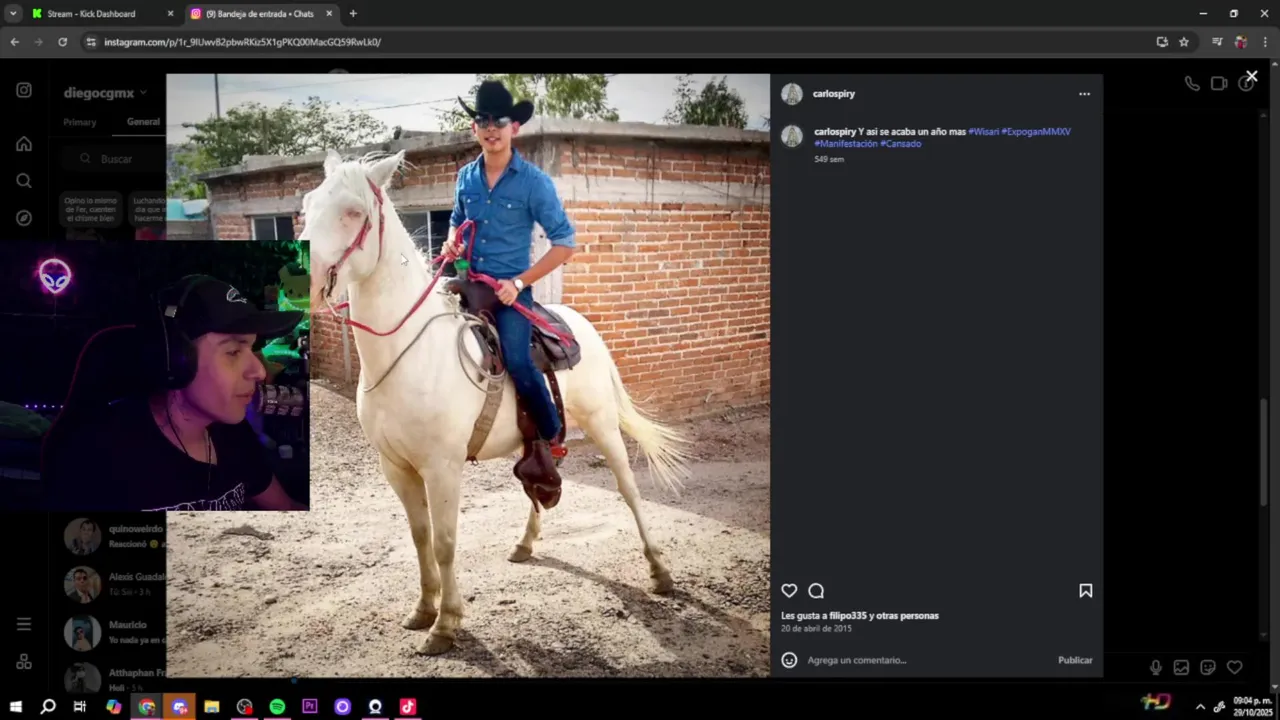Viewport: 1280px width, 720px height.
Task: Open the sidebar hamburger 'More' menu
Action: [x=24, y=624]
